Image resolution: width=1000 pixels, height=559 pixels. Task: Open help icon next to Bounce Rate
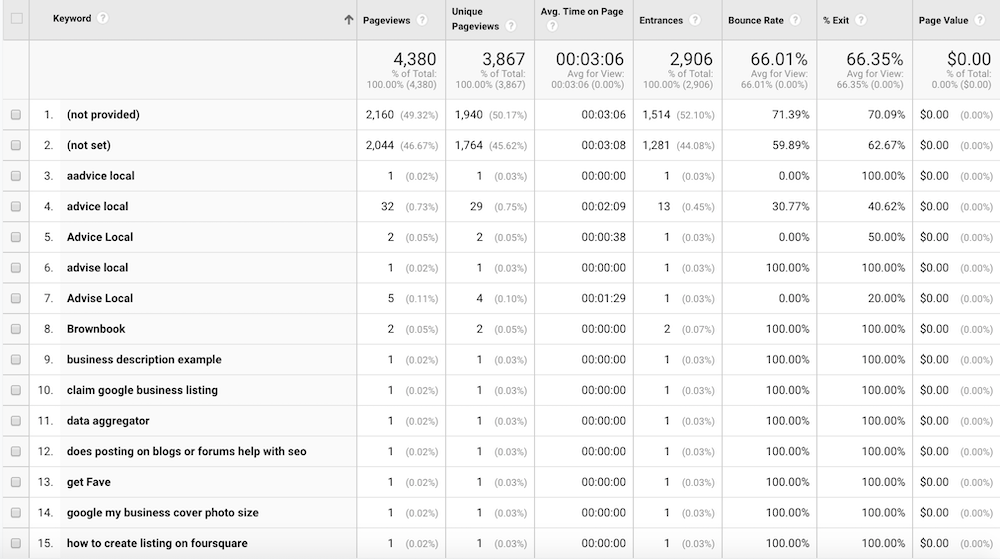pyautogui.click(x=795, y=20)
